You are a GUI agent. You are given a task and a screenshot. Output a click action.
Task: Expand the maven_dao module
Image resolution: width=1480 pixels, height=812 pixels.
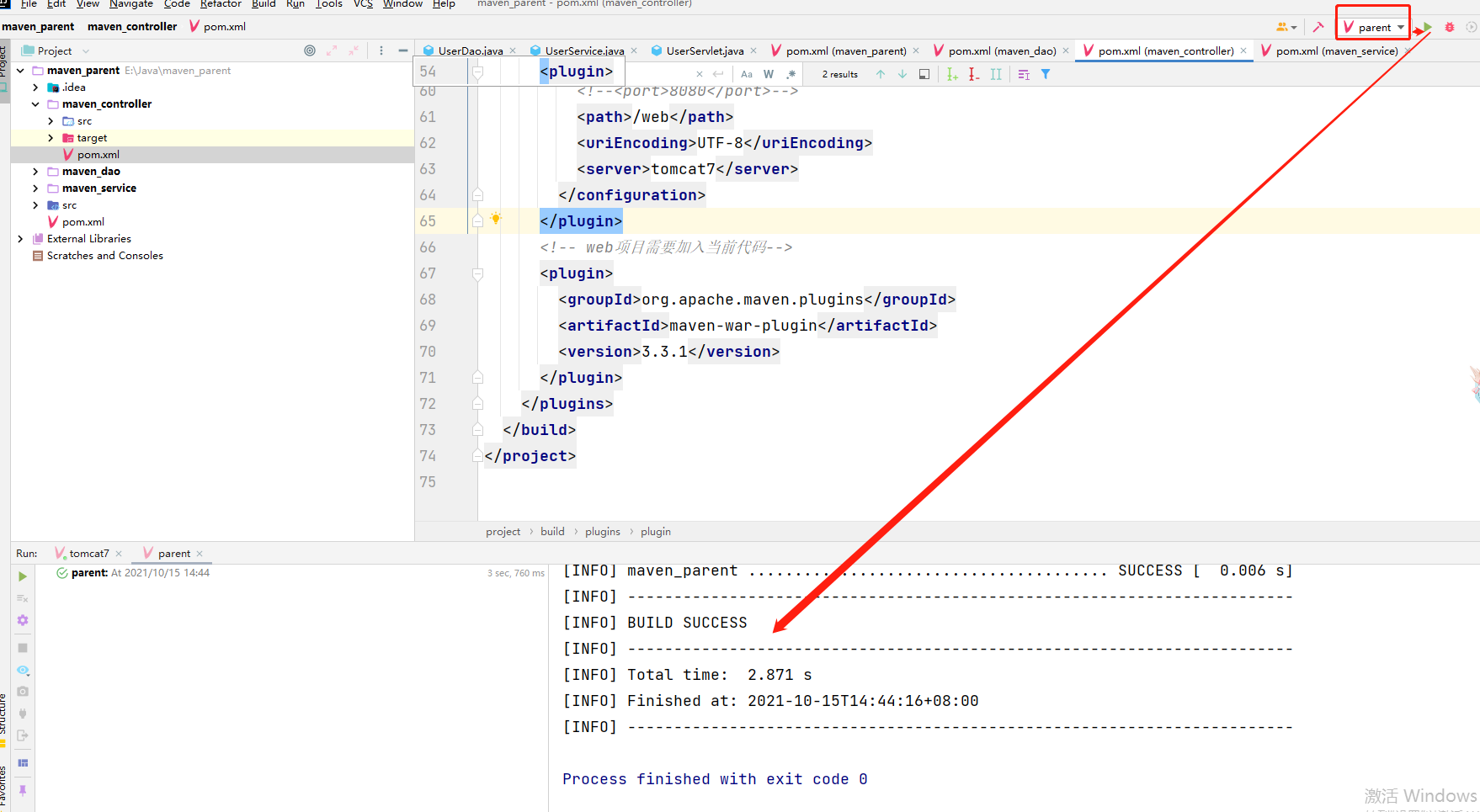point(35,172)
